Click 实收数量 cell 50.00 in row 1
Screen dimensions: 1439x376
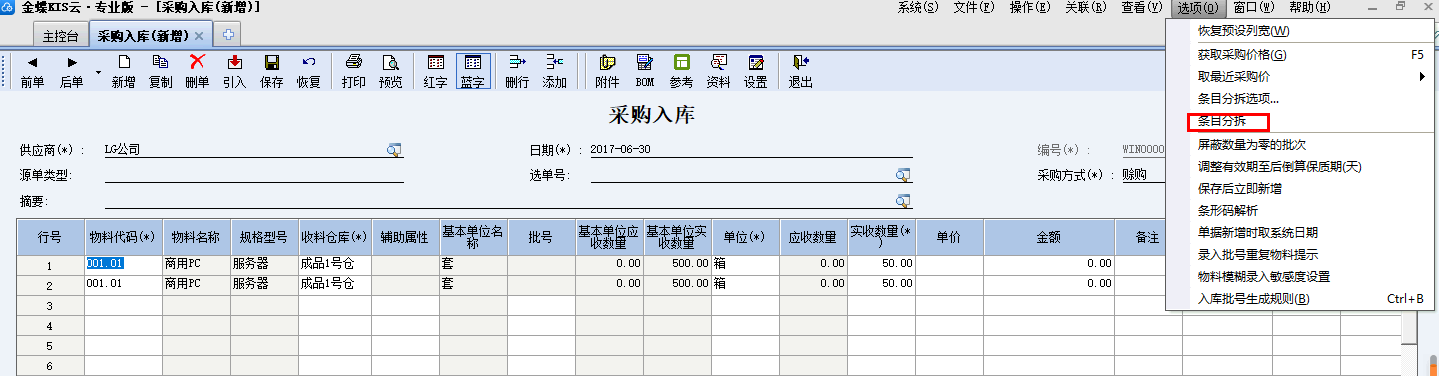pos(881,264)
